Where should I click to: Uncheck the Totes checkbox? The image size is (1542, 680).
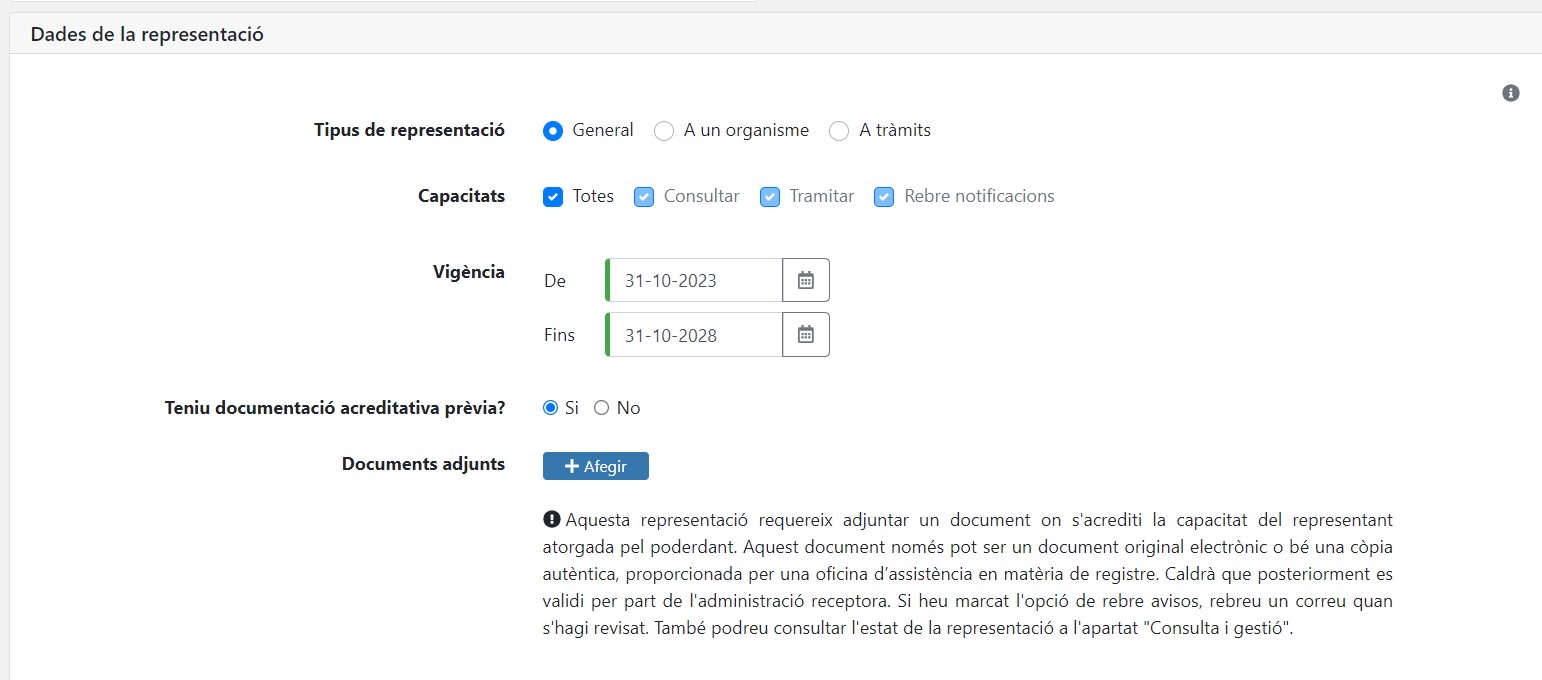point(553,197)
